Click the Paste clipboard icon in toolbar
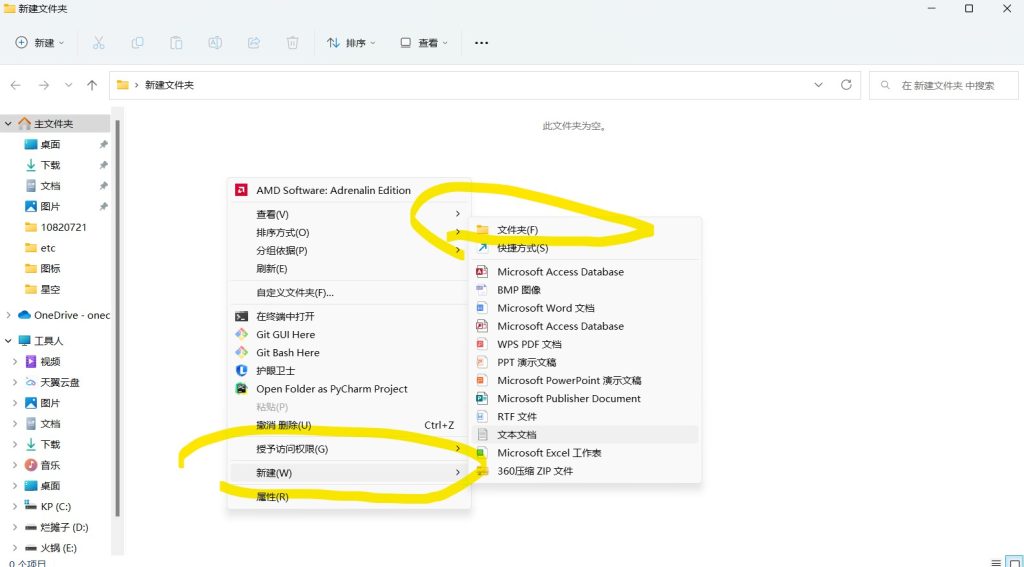Image resolution: width=1024 pixels, height=567 pixels. click(176, 43)
